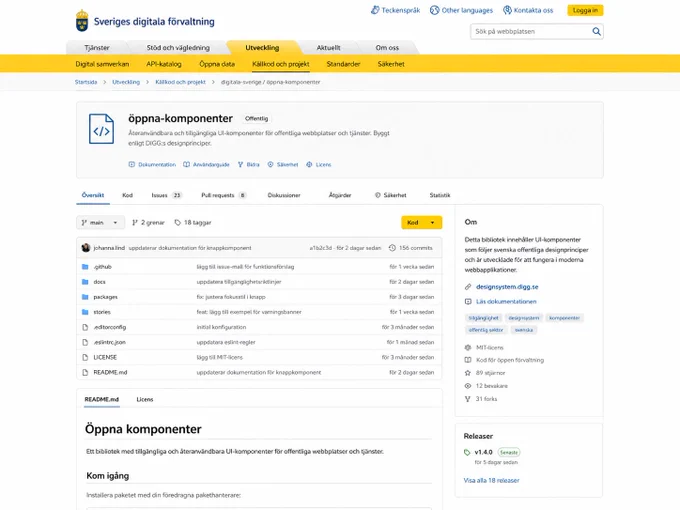This screenshot has height=510, width=680.
Task: Open the 18 taggar tags link
Action: [x=193, y=222]
